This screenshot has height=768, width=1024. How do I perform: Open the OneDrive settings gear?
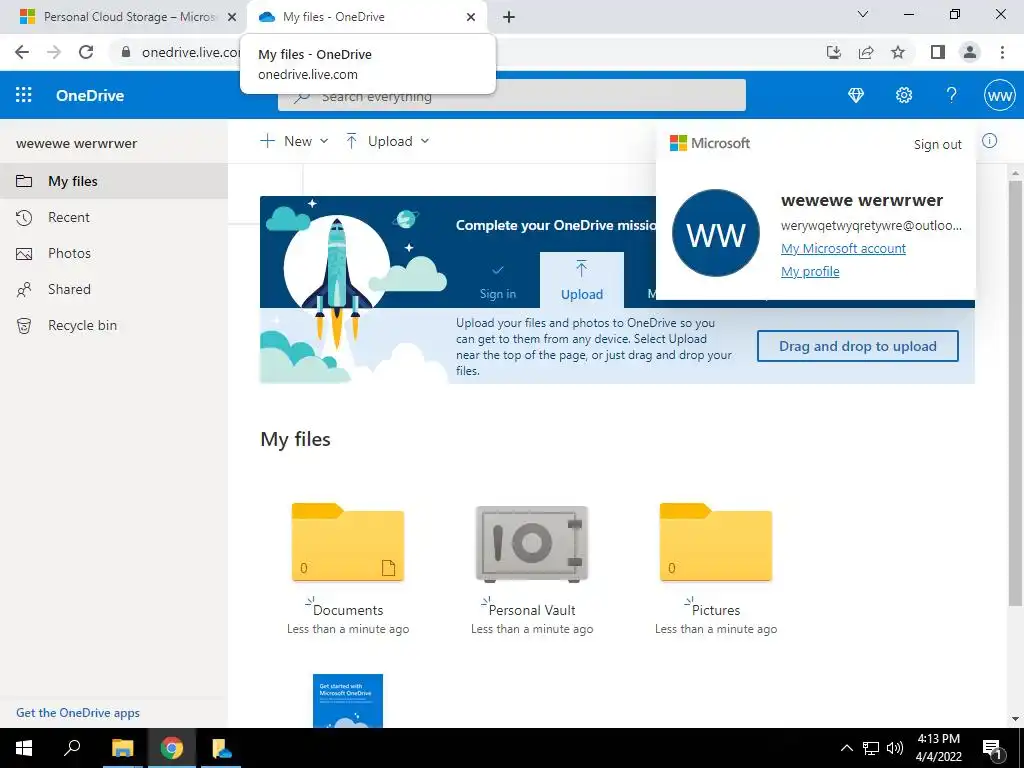pyautogui.click(x=904, y=95)
